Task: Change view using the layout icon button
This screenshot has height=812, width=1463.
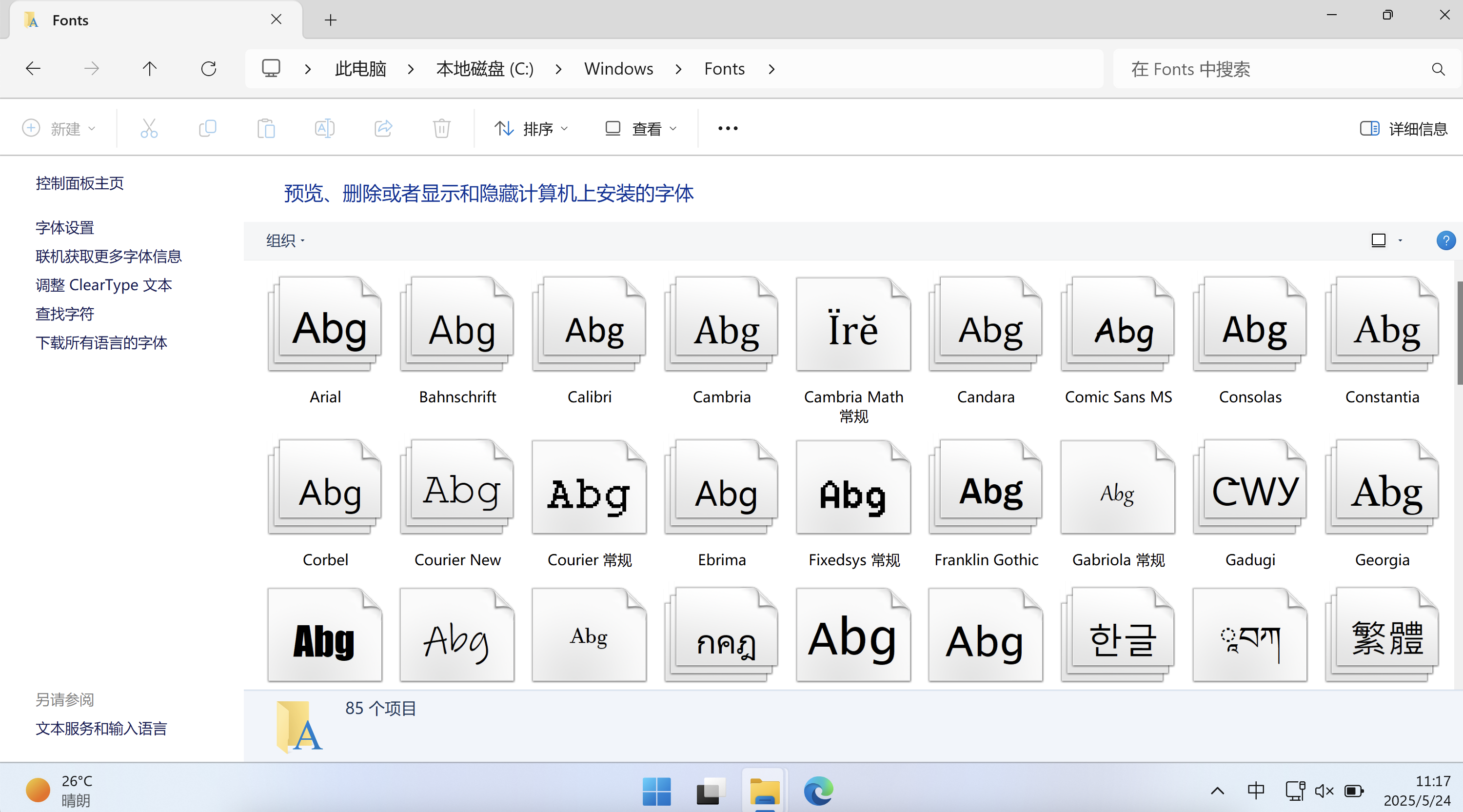Action: click(x=1378, y=241)
